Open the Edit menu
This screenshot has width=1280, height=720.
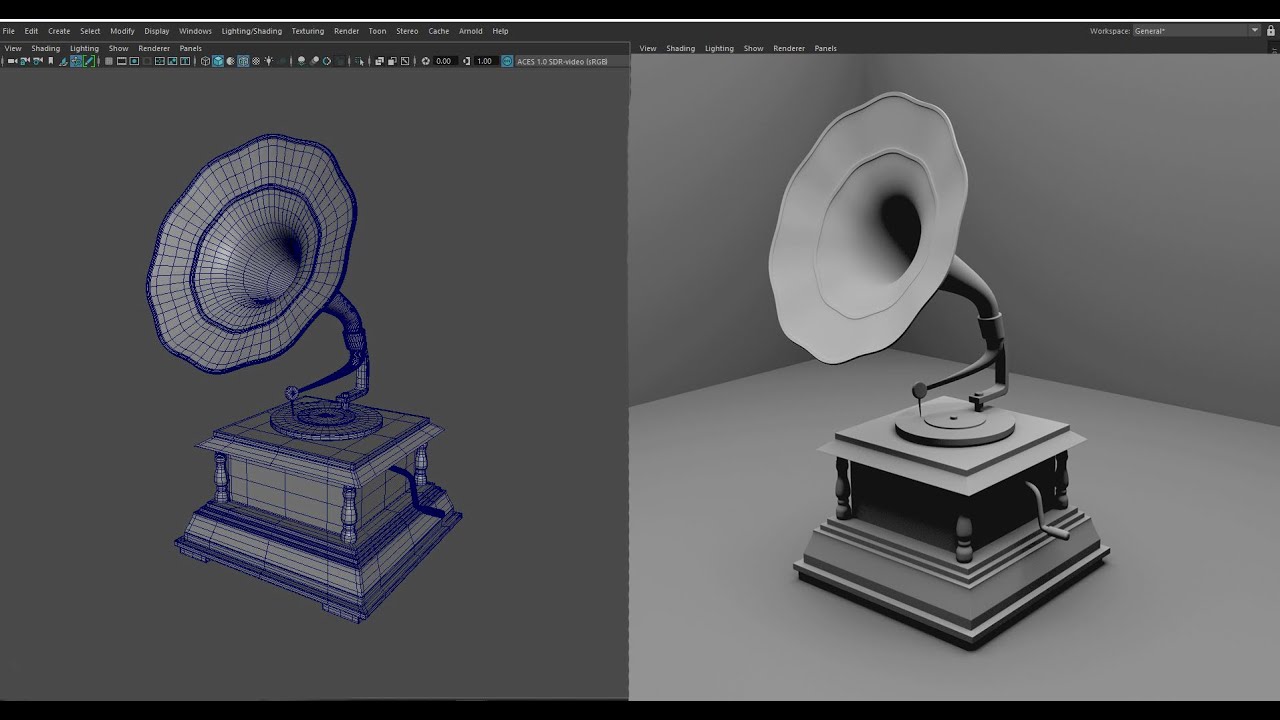(x=31, y=31)
